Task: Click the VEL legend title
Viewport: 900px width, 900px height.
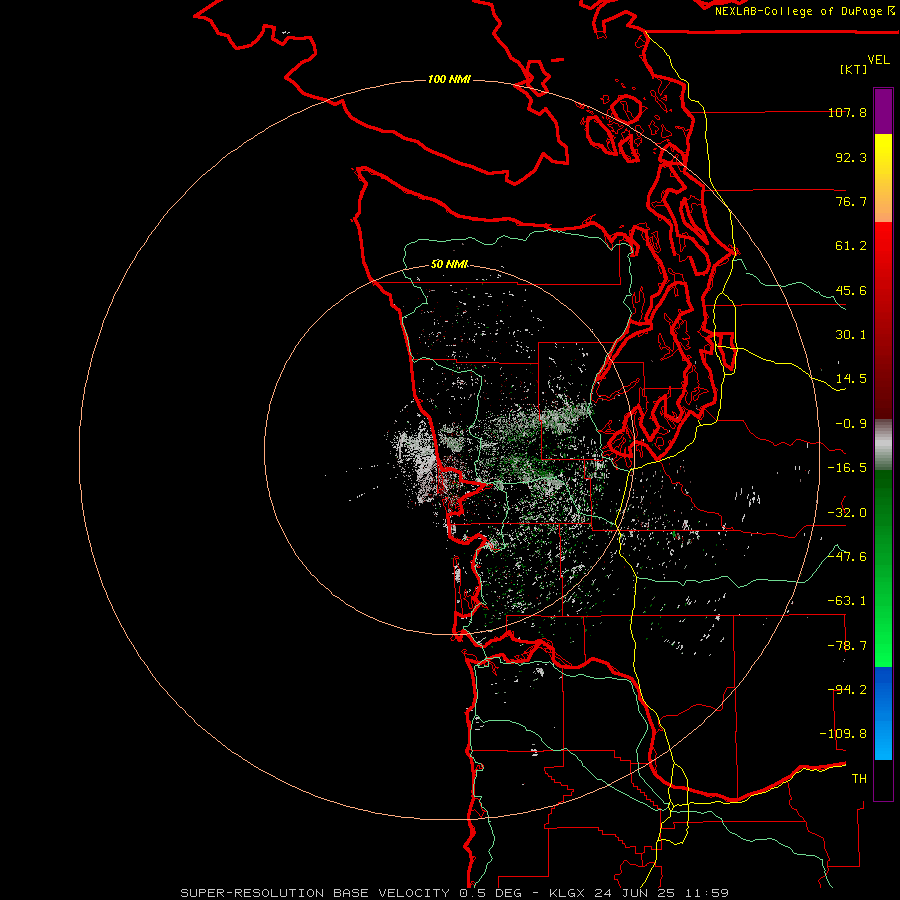Action: pyautogui.click(x=878, y=59)
